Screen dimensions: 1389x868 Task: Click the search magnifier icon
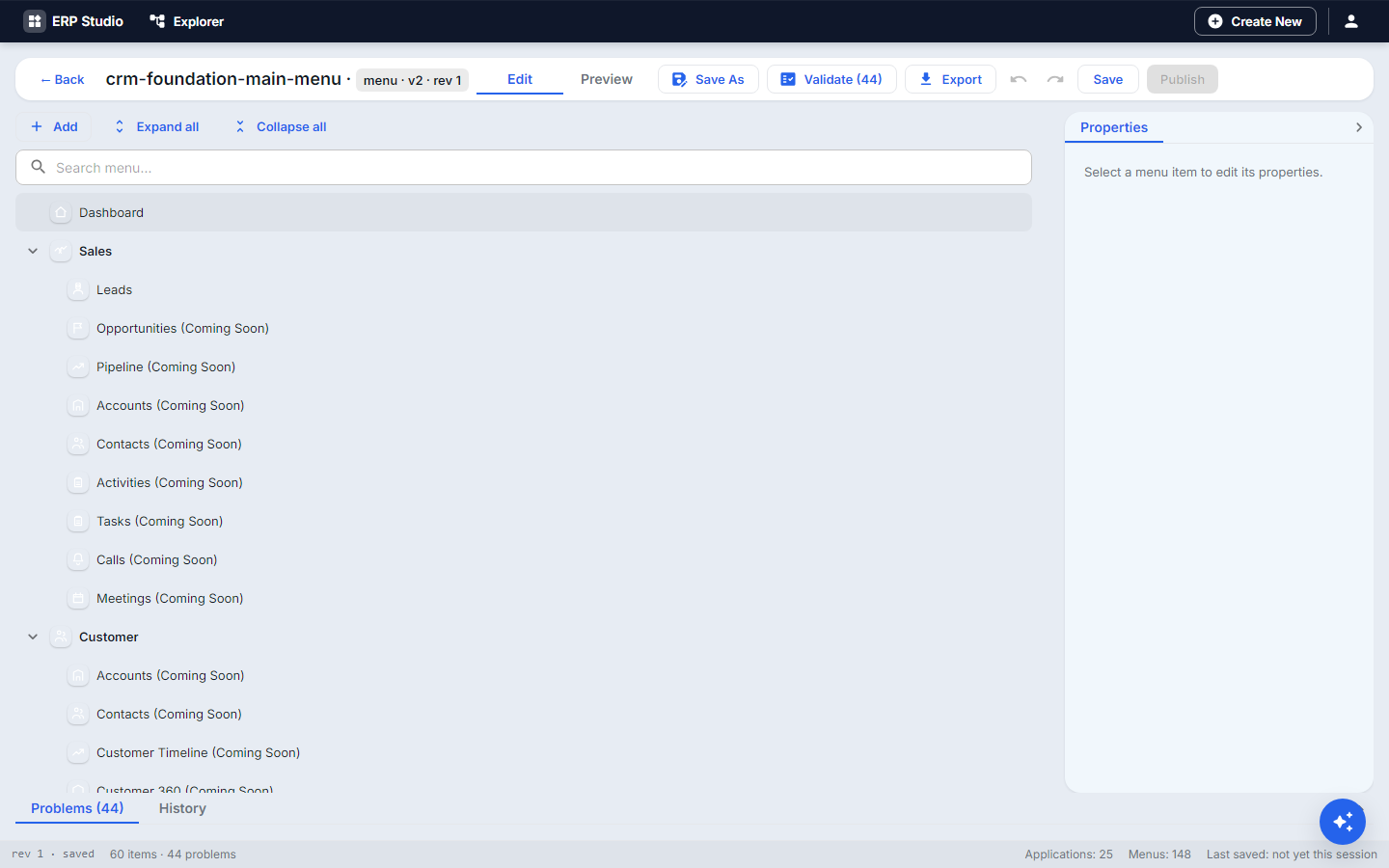[39, 167]
